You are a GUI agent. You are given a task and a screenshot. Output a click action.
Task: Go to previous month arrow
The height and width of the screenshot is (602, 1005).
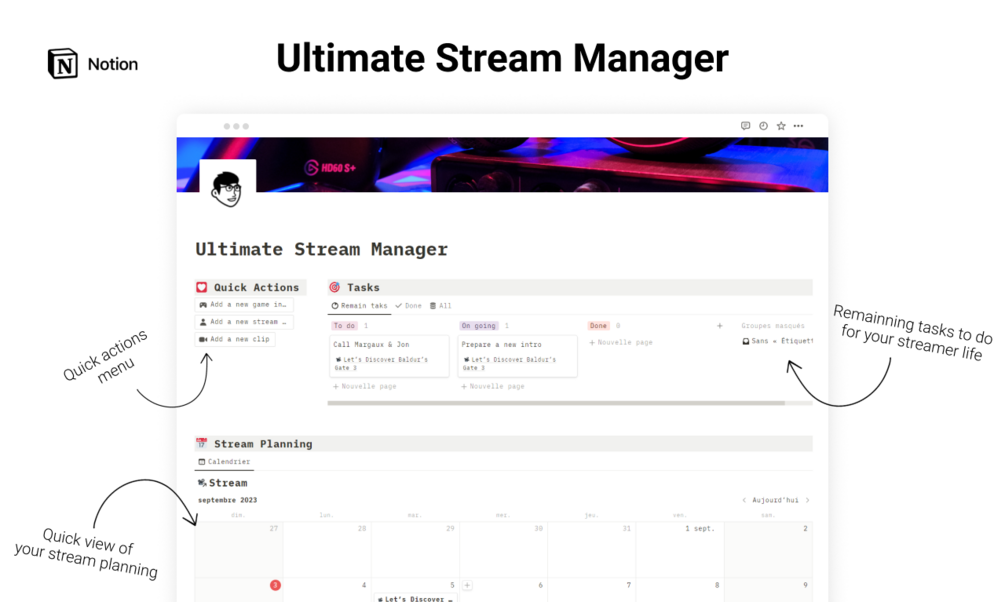(743, 500)
